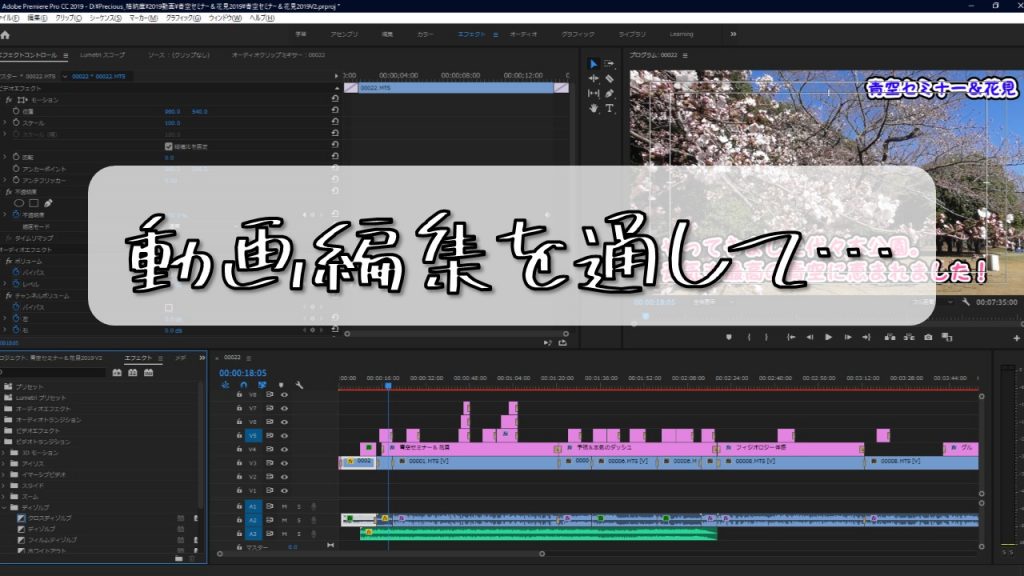Open Program monitor settings wrench
This screenshot has height=576, width=1024.
pyautogui.click(x=966, y=302)
